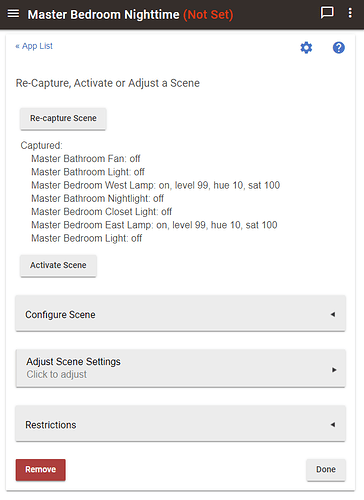364x500 pixels.
Task: Finish by clicking Done
Action: coord(326,469)
